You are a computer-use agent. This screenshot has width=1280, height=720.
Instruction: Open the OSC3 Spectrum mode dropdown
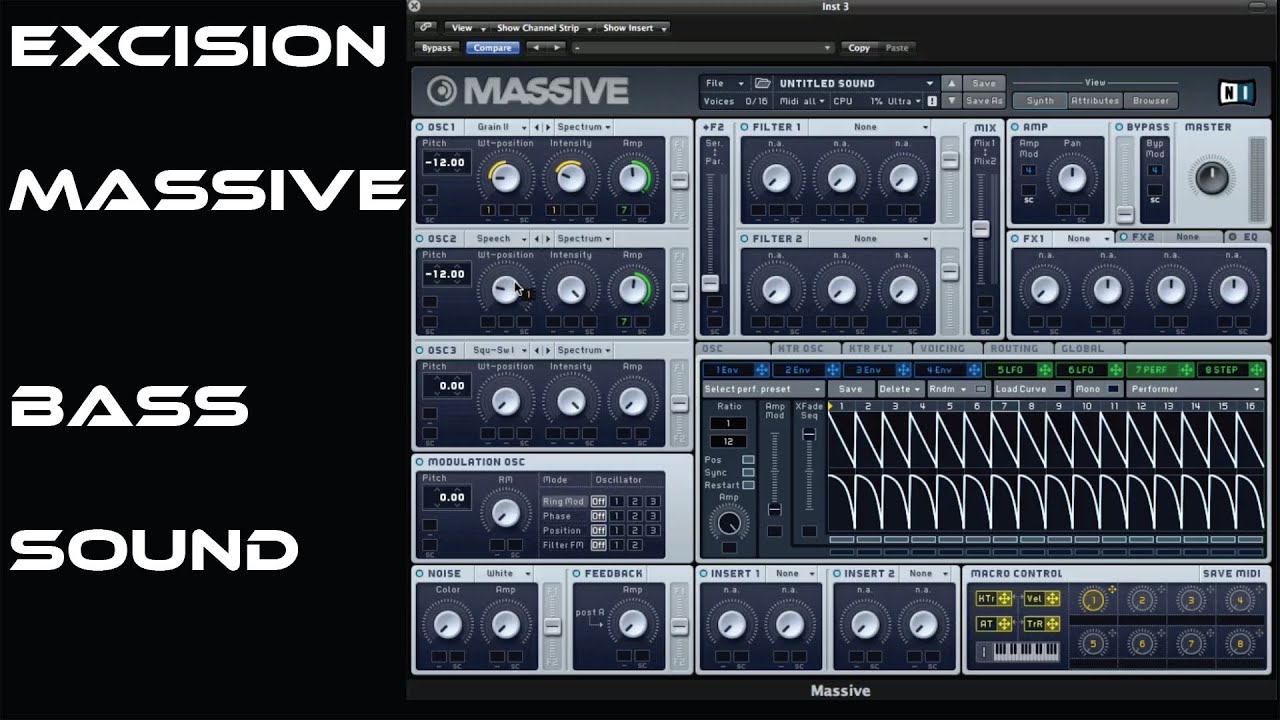click(584, 351)
